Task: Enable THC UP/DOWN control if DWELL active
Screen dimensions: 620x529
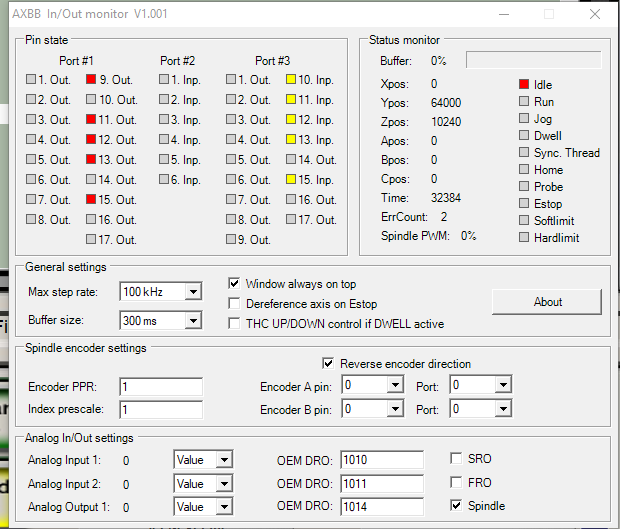Action: pos(234,324)
